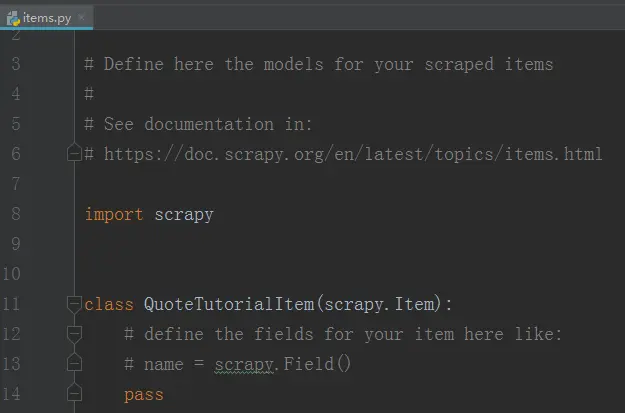Click line number 10 in gutter

coord(12,274)
